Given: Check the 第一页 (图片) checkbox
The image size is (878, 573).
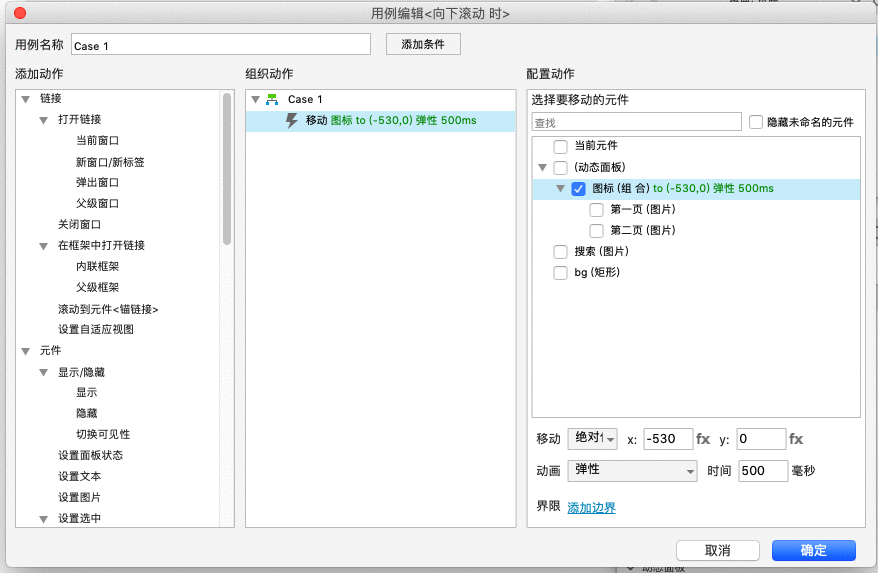Looking at the screenshot, I should pos(596,209).
